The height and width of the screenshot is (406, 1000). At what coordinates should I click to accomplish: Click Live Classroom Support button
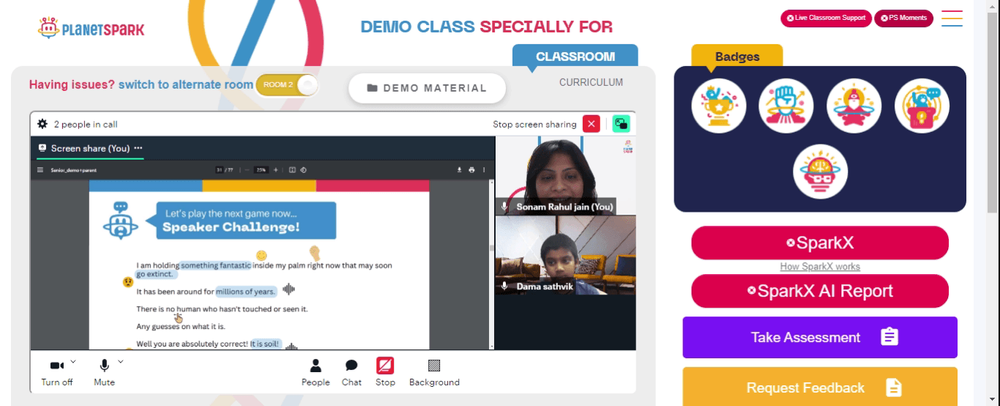tap(826, 18)
